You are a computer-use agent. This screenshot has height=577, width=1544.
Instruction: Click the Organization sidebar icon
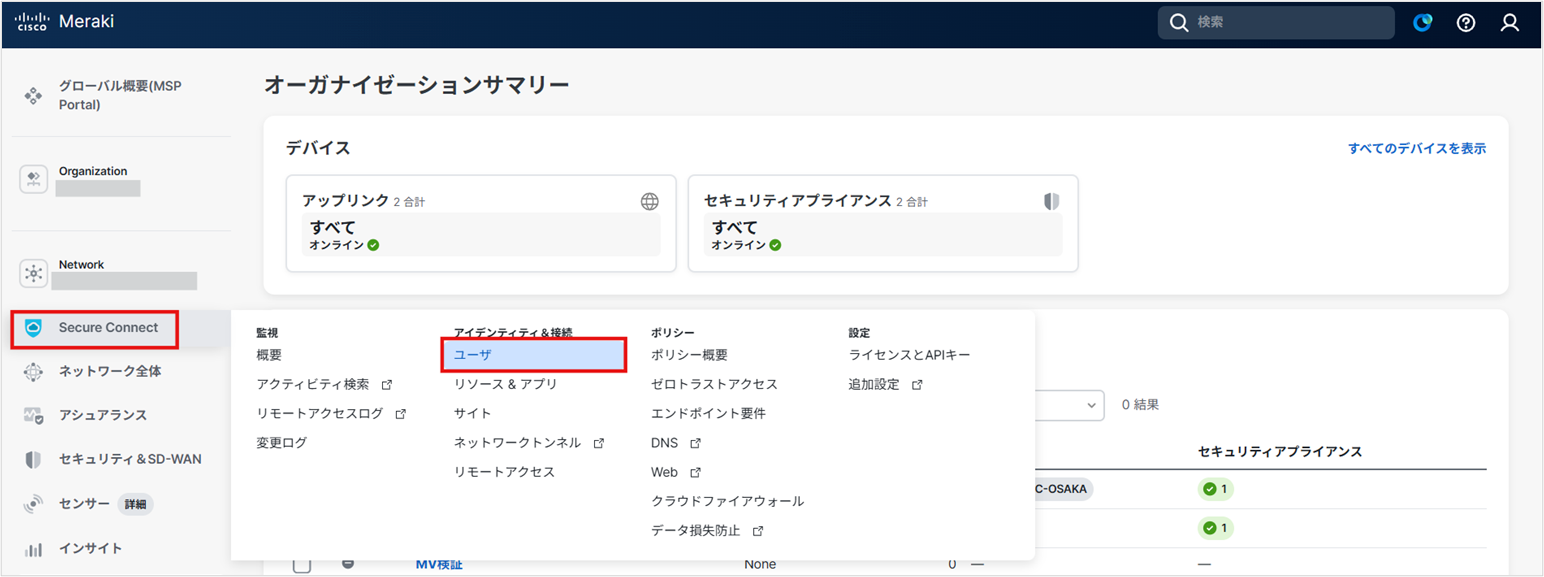pyautogui.click(x=34, y=179)
